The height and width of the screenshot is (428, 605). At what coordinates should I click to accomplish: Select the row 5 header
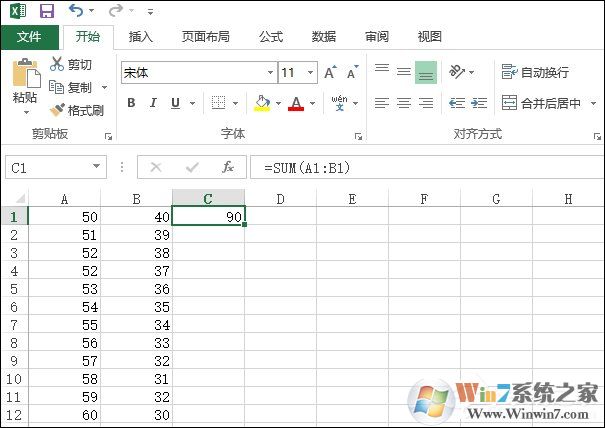pos(14,289)
